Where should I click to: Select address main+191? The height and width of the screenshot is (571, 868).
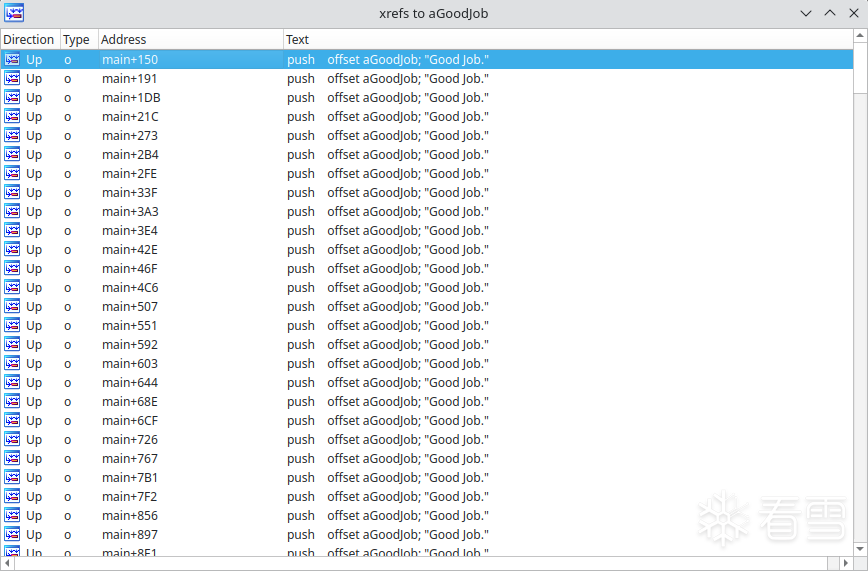click(130, 78)
